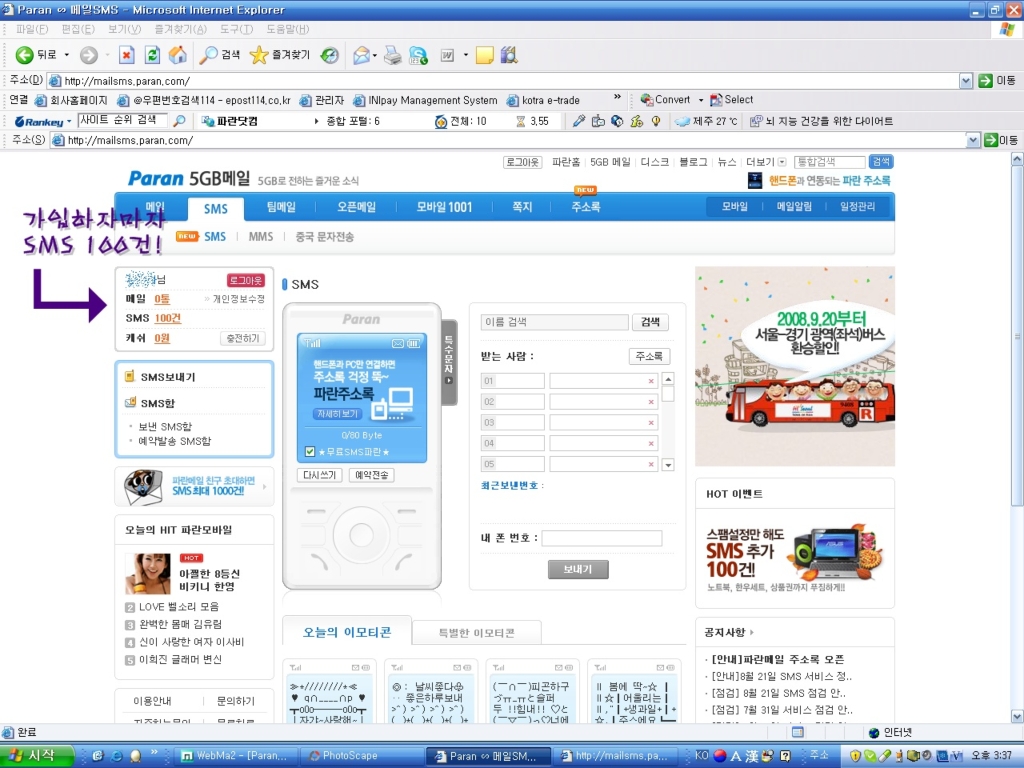Screen dimensions: 1024x768
Task: Click the Rankey magnifier search icon
Action: [179, 121]
